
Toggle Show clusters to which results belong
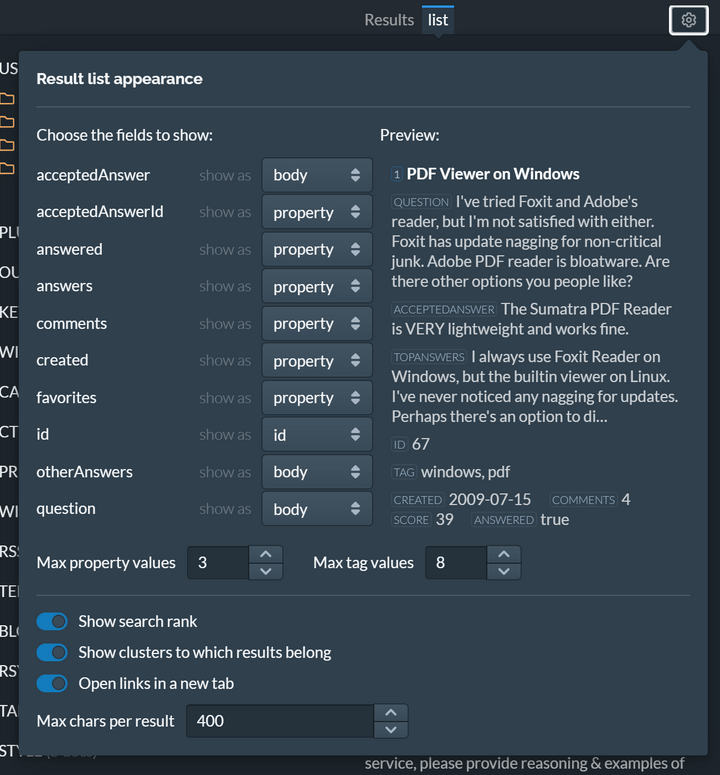[x=52, y=652]
